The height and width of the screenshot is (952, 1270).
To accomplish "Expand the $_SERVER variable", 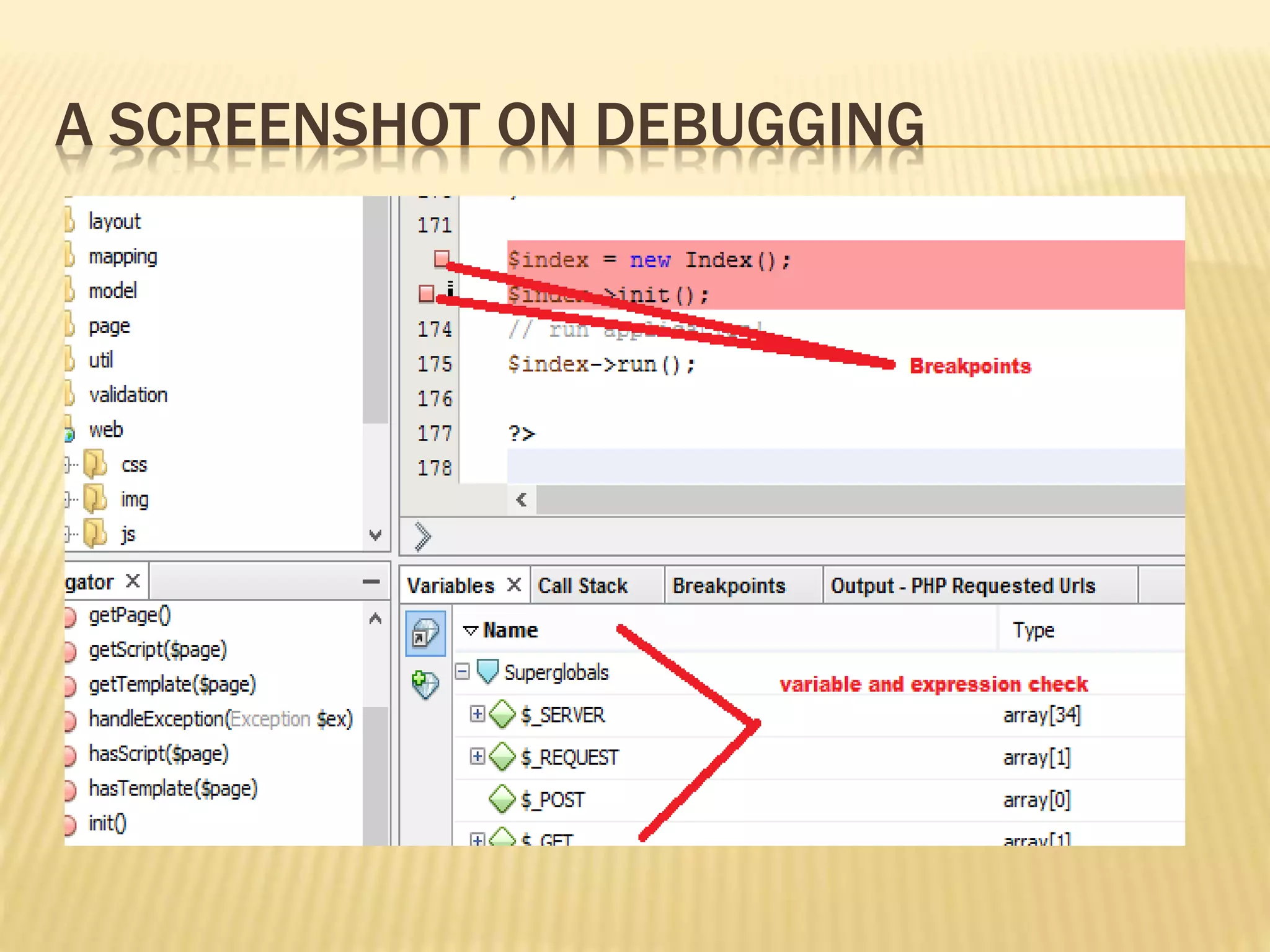I will pyautogui.click(x=477, y=714).
